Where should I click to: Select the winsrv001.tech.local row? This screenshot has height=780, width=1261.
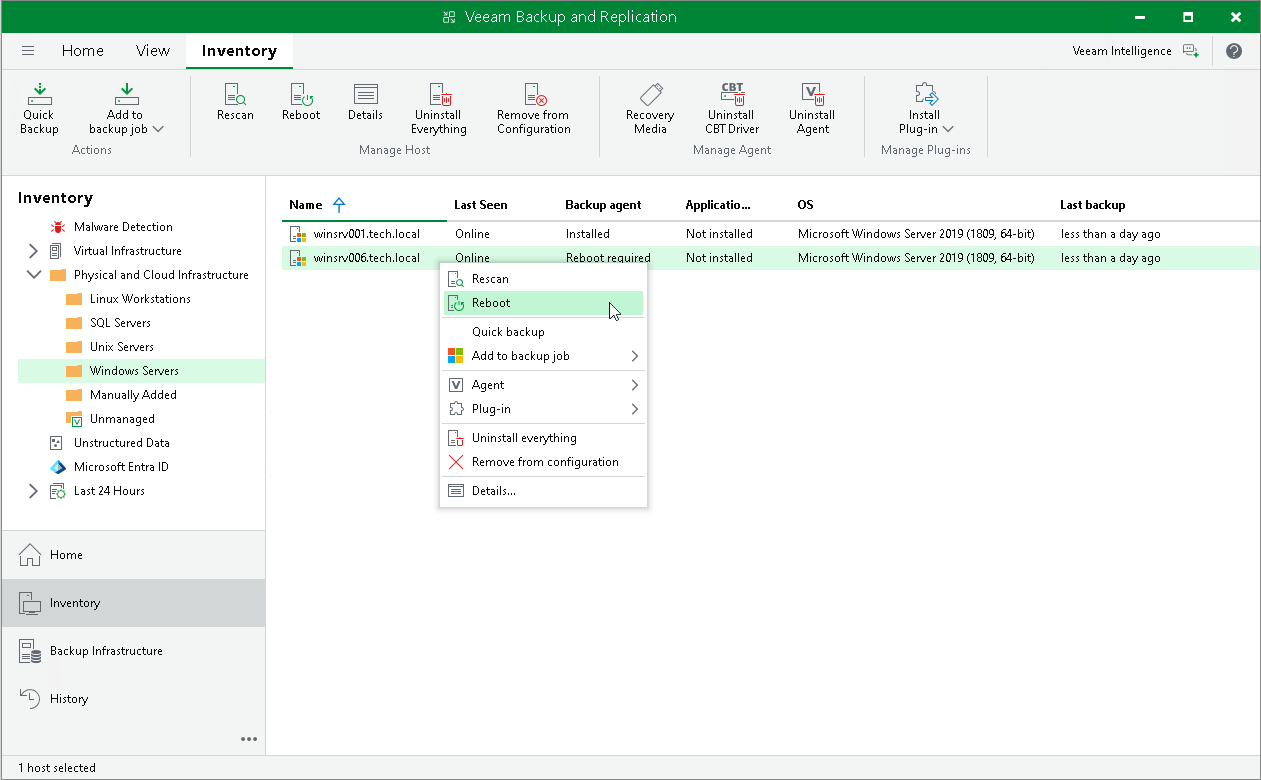click(x=770, y=234)
